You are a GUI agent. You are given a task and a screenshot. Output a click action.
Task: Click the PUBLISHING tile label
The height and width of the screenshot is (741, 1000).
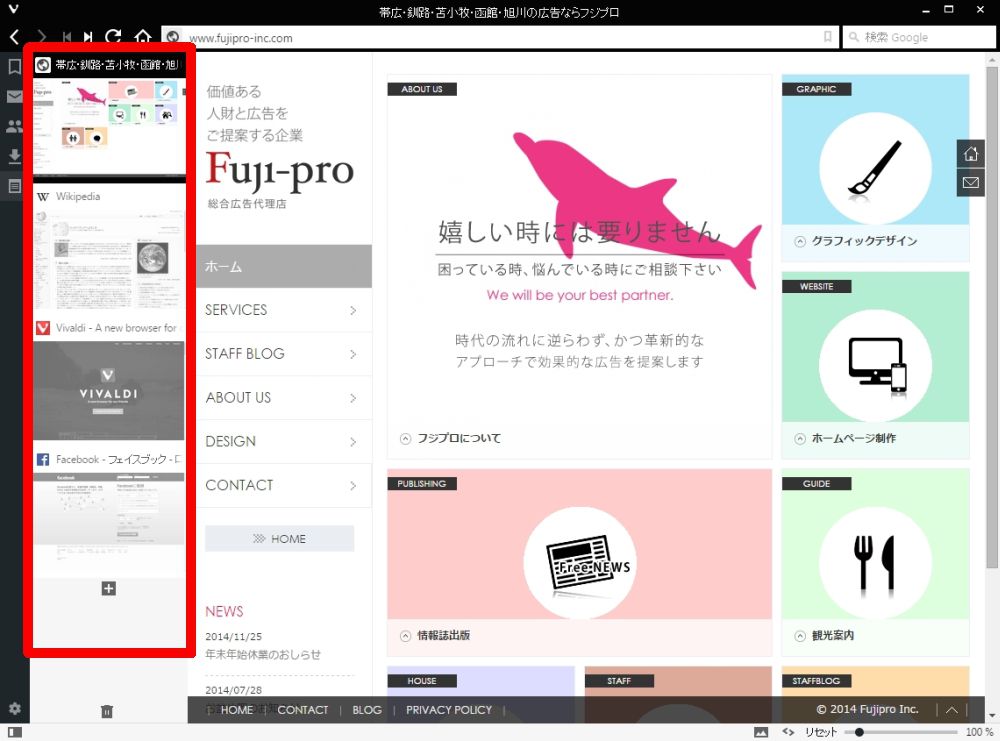[422, 483]
